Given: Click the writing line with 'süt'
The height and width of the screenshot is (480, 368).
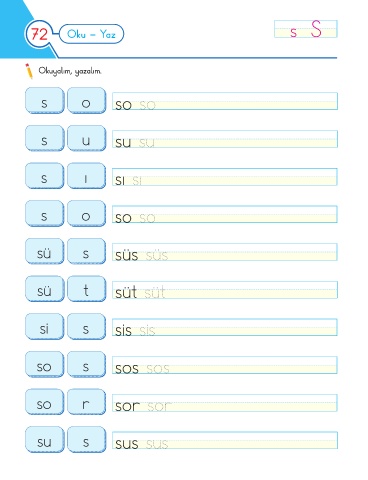Looking at the screenshot, I should [x=225, y=290].
